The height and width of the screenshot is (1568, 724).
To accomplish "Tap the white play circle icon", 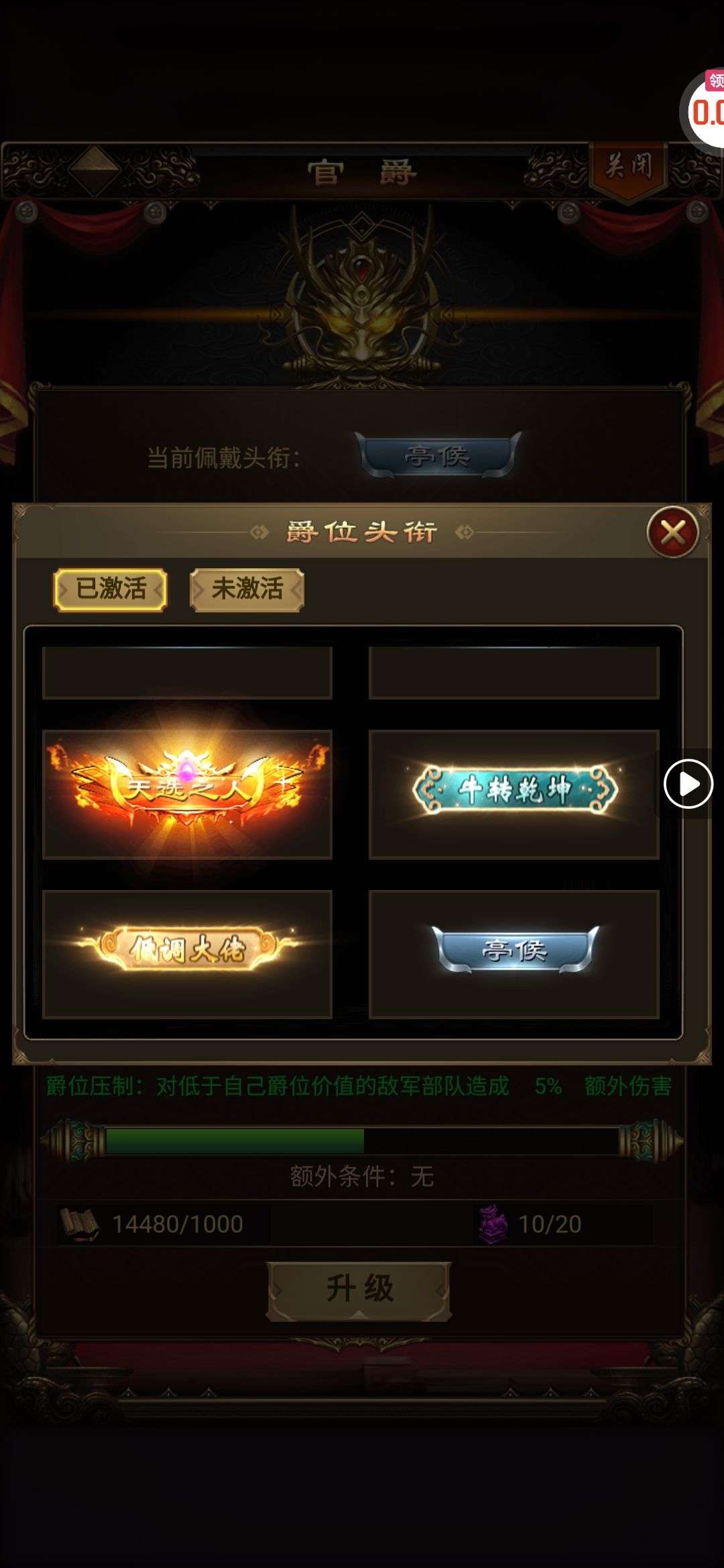I will 688,783.
